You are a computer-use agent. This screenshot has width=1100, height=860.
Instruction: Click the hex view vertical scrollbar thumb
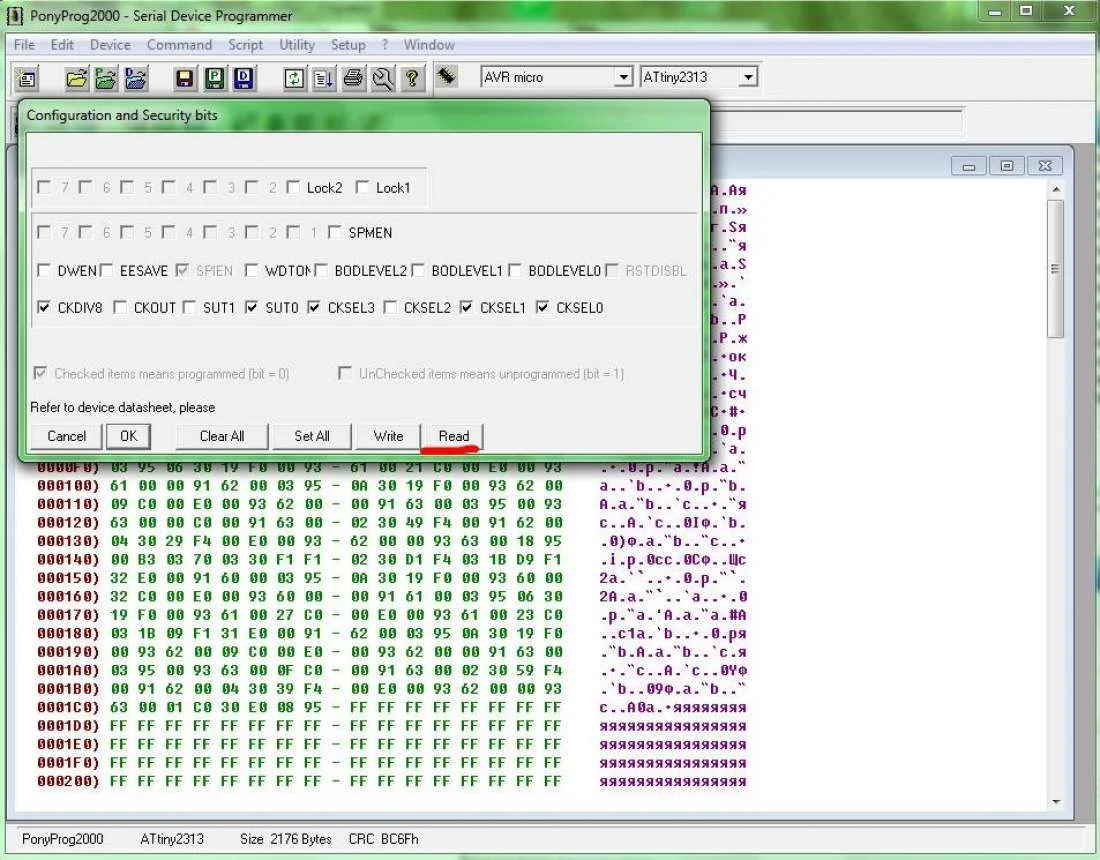[x=1055, y=269]
